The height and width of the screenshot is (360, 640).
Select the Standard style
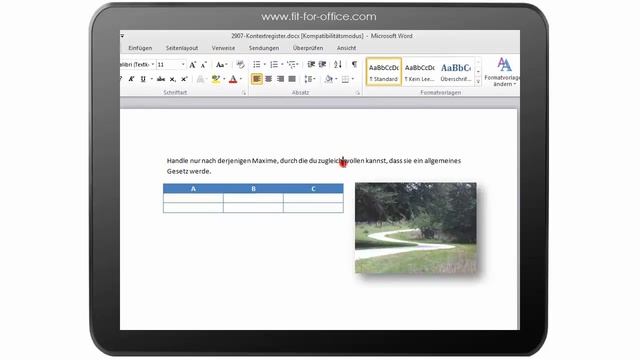(x=384, y=71)
